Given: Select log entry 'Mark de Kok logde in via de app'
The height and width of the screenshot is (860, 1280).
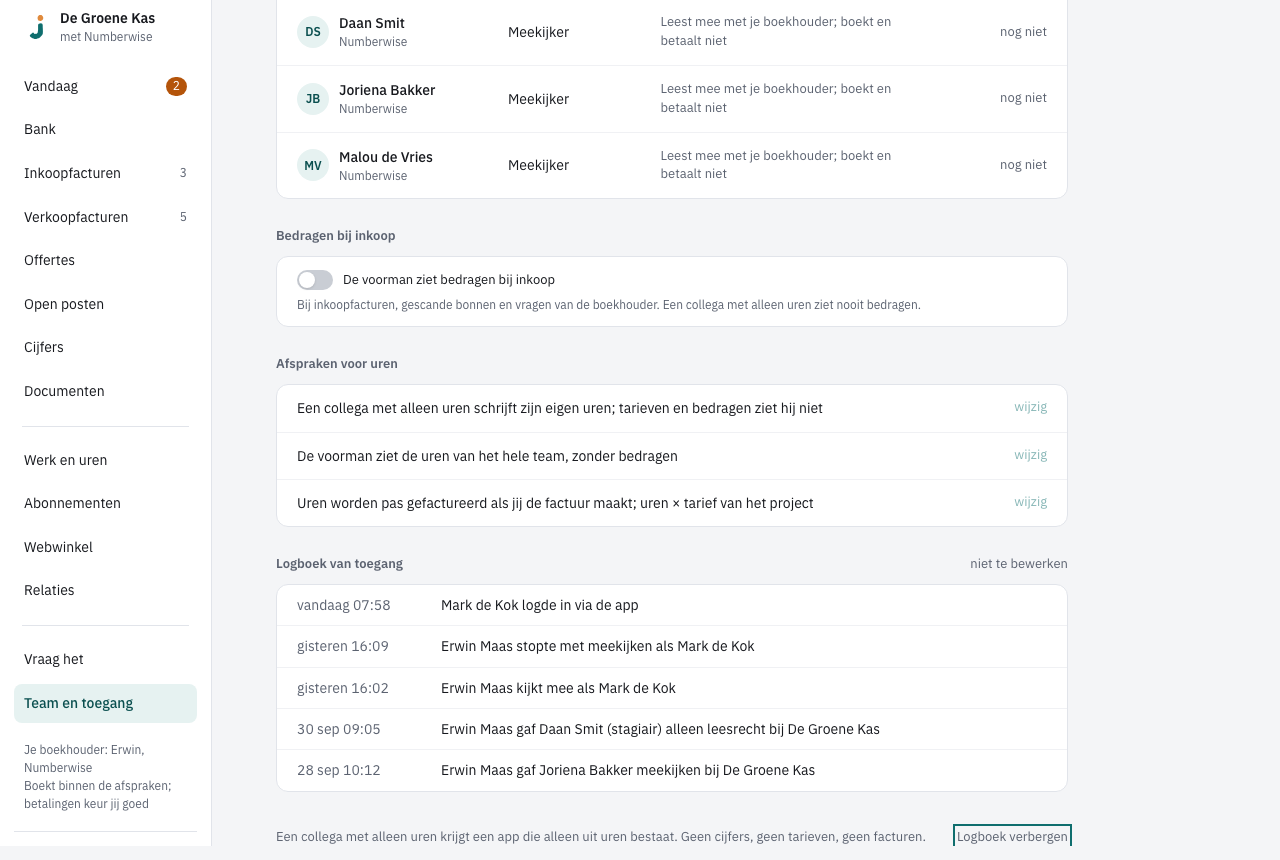Looking at the screenshot, I should point(672,605).
